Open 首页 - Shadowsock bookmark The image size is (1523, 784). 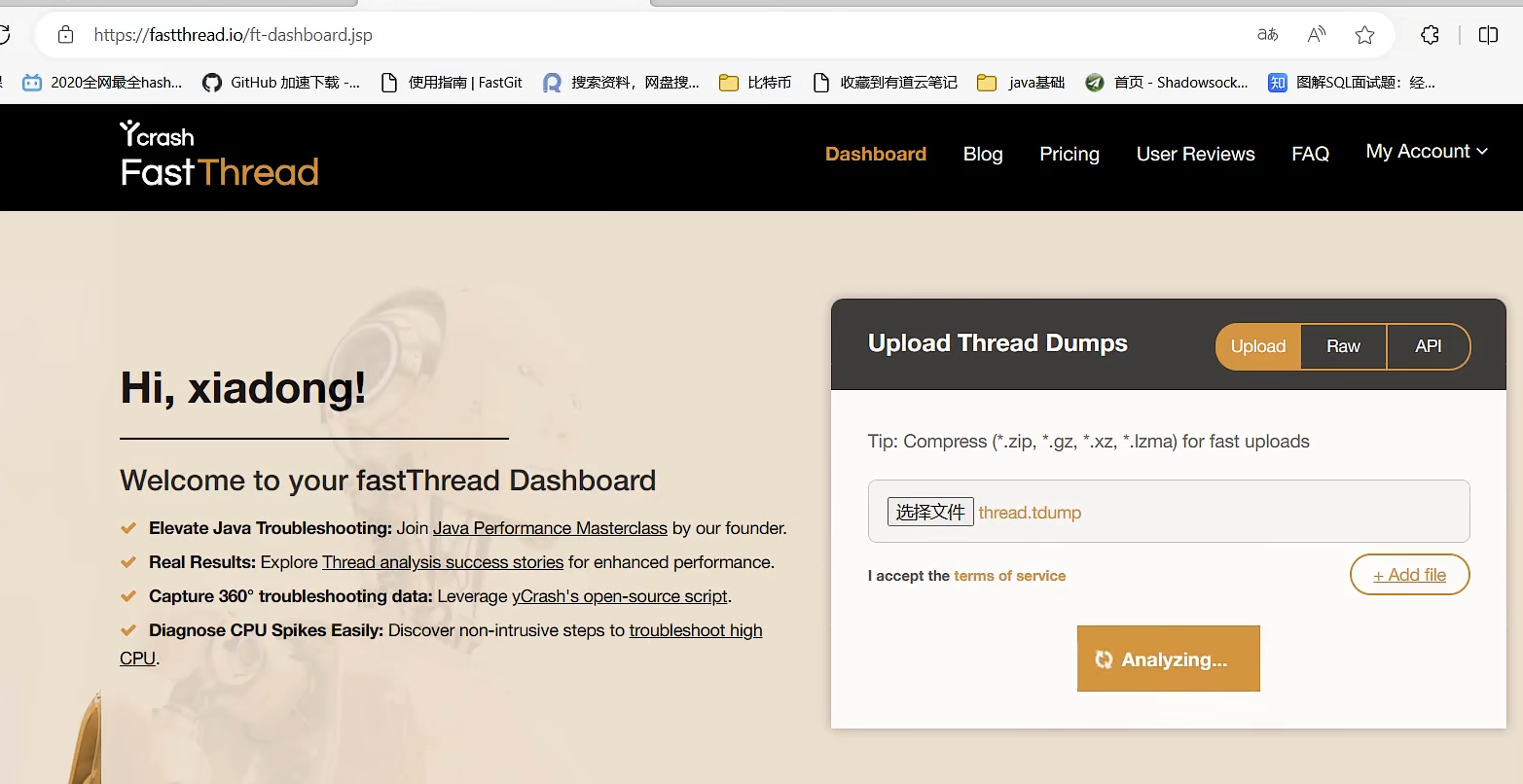point(1167,83)
